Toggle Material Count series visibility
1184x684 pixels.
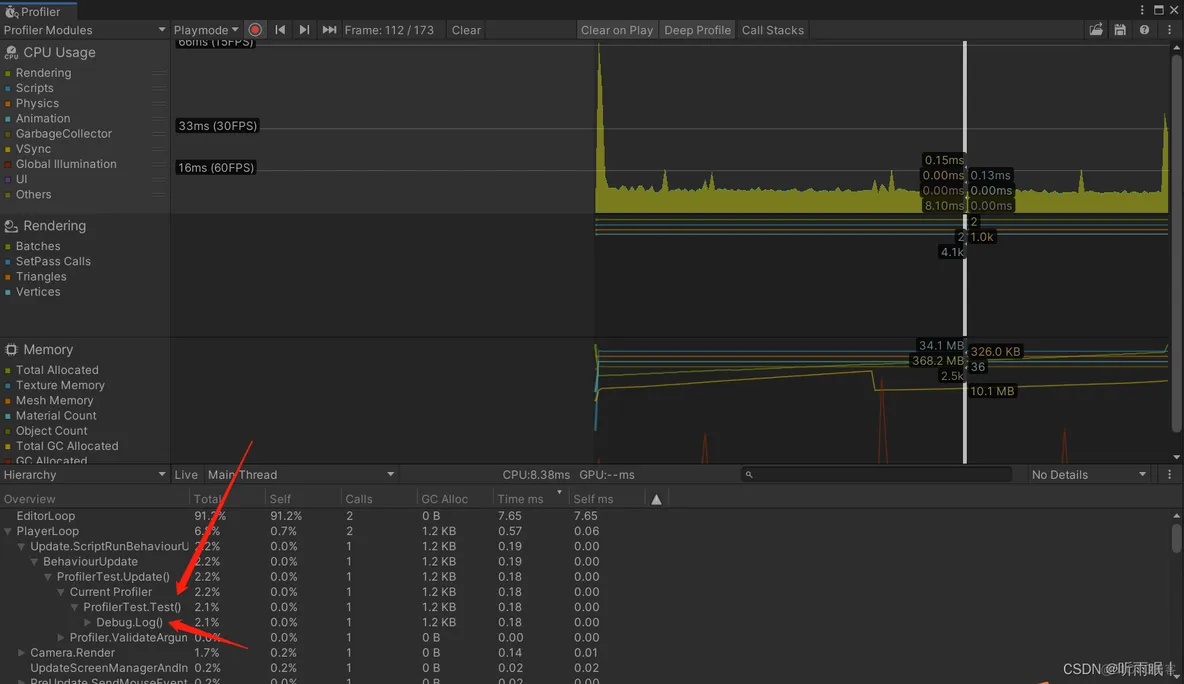click(8, 416)
